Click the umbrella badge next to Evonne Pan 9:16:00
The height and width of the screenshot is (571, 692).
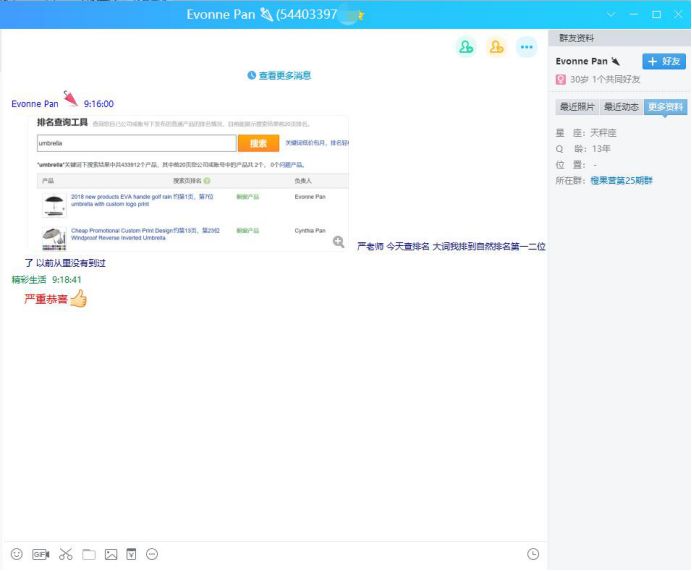[x=70, y=98]
